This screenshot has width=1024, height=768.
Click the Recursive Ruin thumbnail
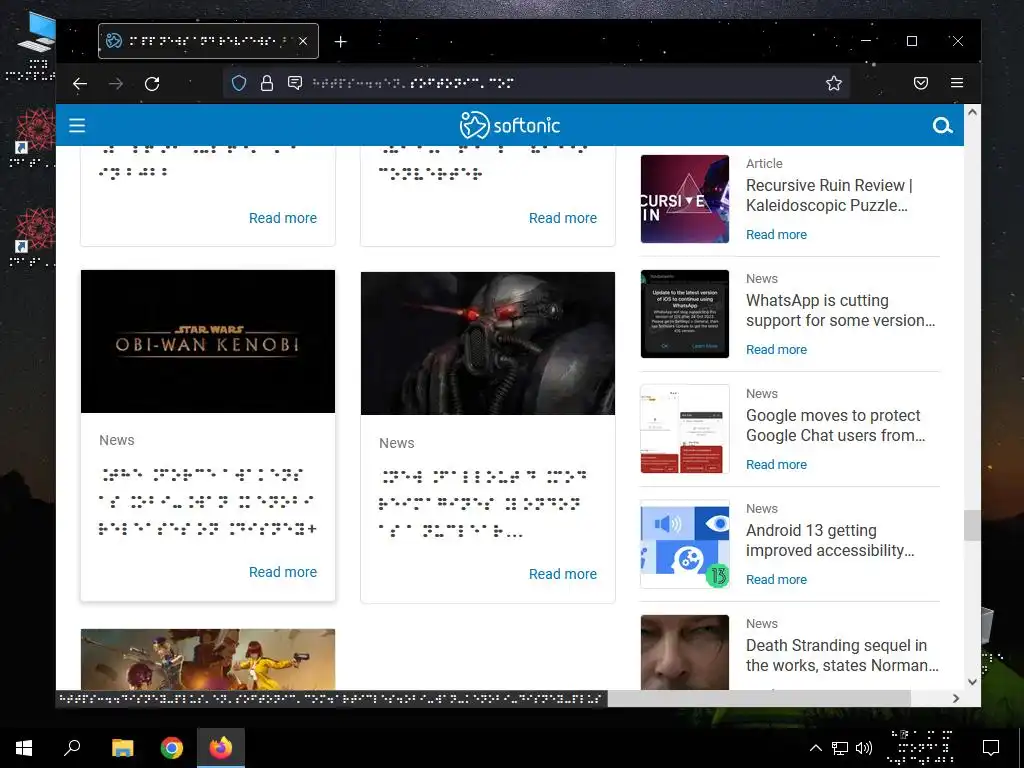point(684,199)
